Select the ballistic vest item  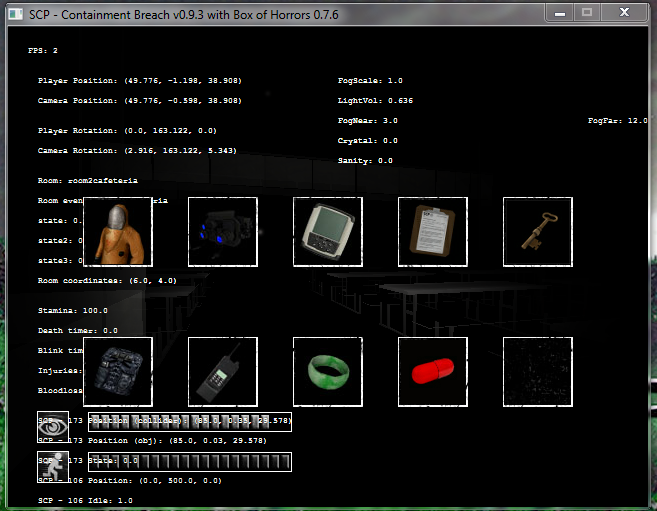pos(118,372)
